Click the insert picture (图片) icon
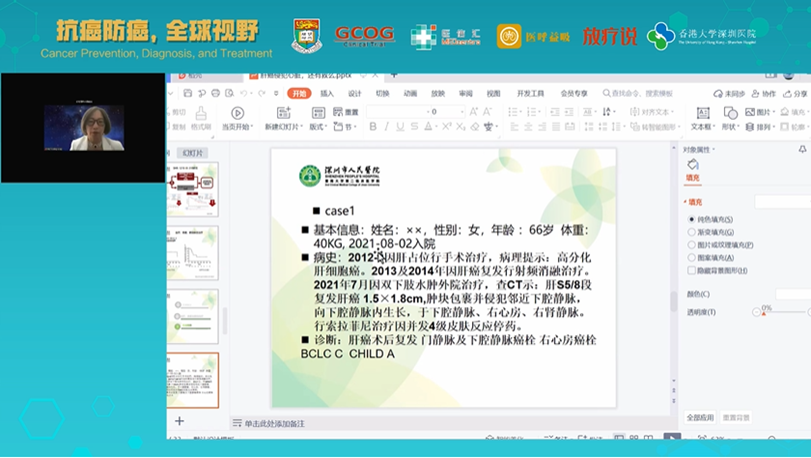The height and width of the screenshot is (458, 811). 750,112
